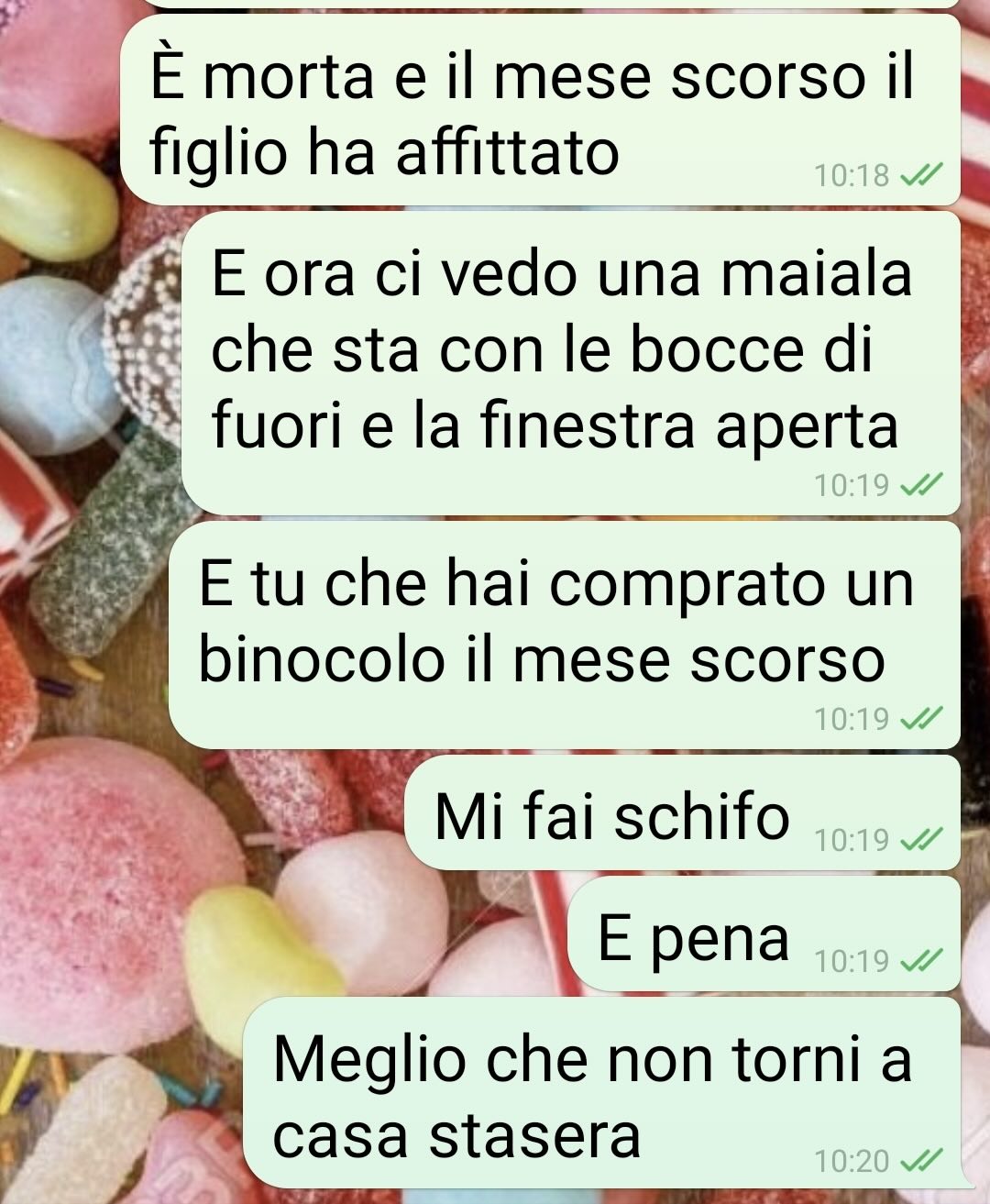Tap the partially visible bubble at top edge

(x=540, y=4)
